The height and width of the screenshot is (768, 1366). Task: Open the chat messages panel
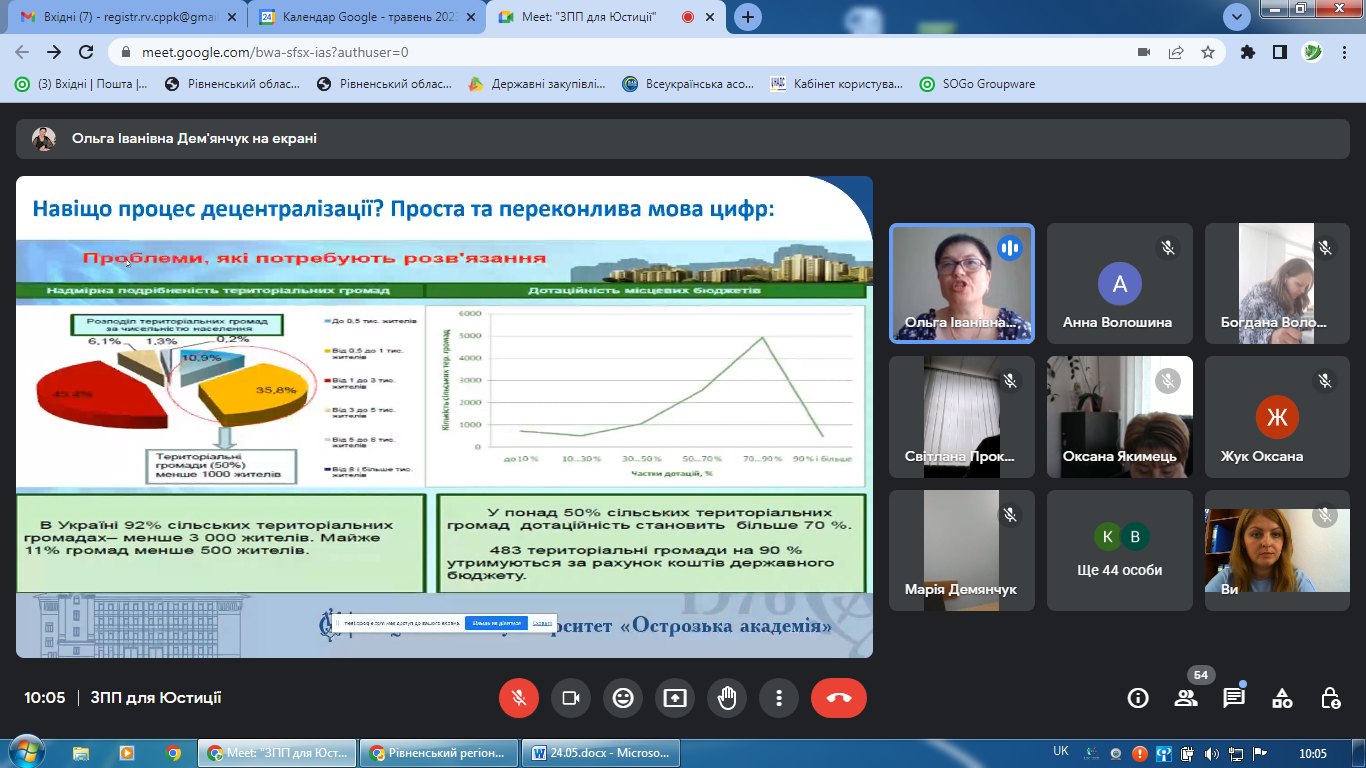(x=1234, y=698)
